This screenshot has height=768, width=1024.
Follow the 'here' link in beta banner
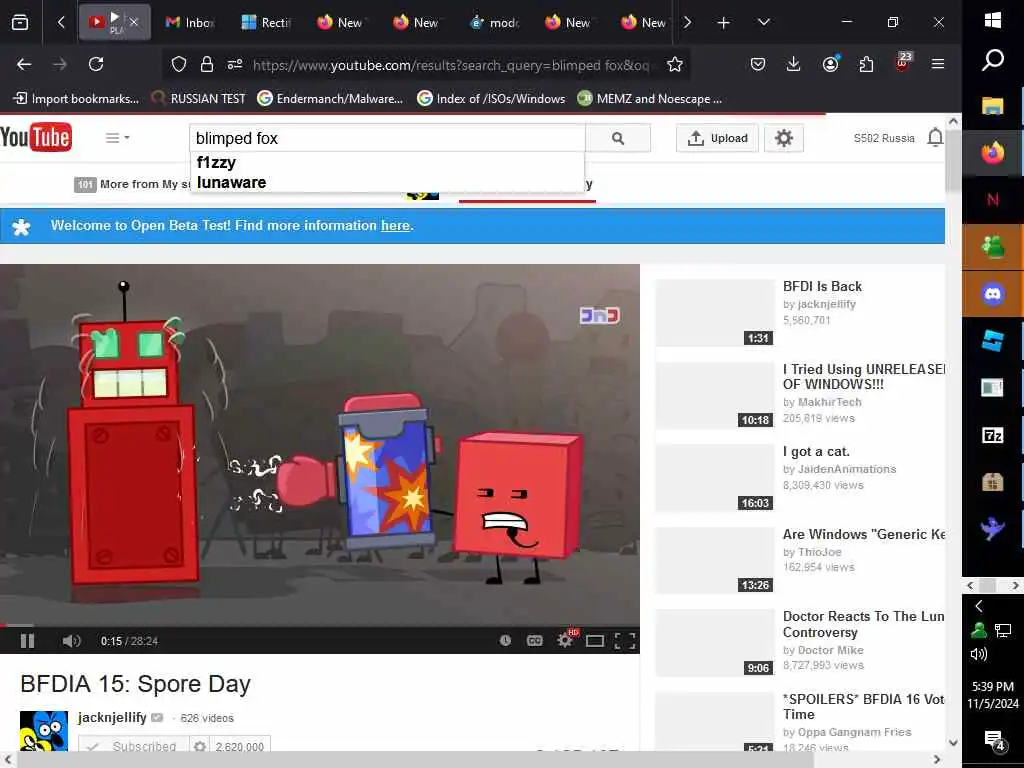395,225
